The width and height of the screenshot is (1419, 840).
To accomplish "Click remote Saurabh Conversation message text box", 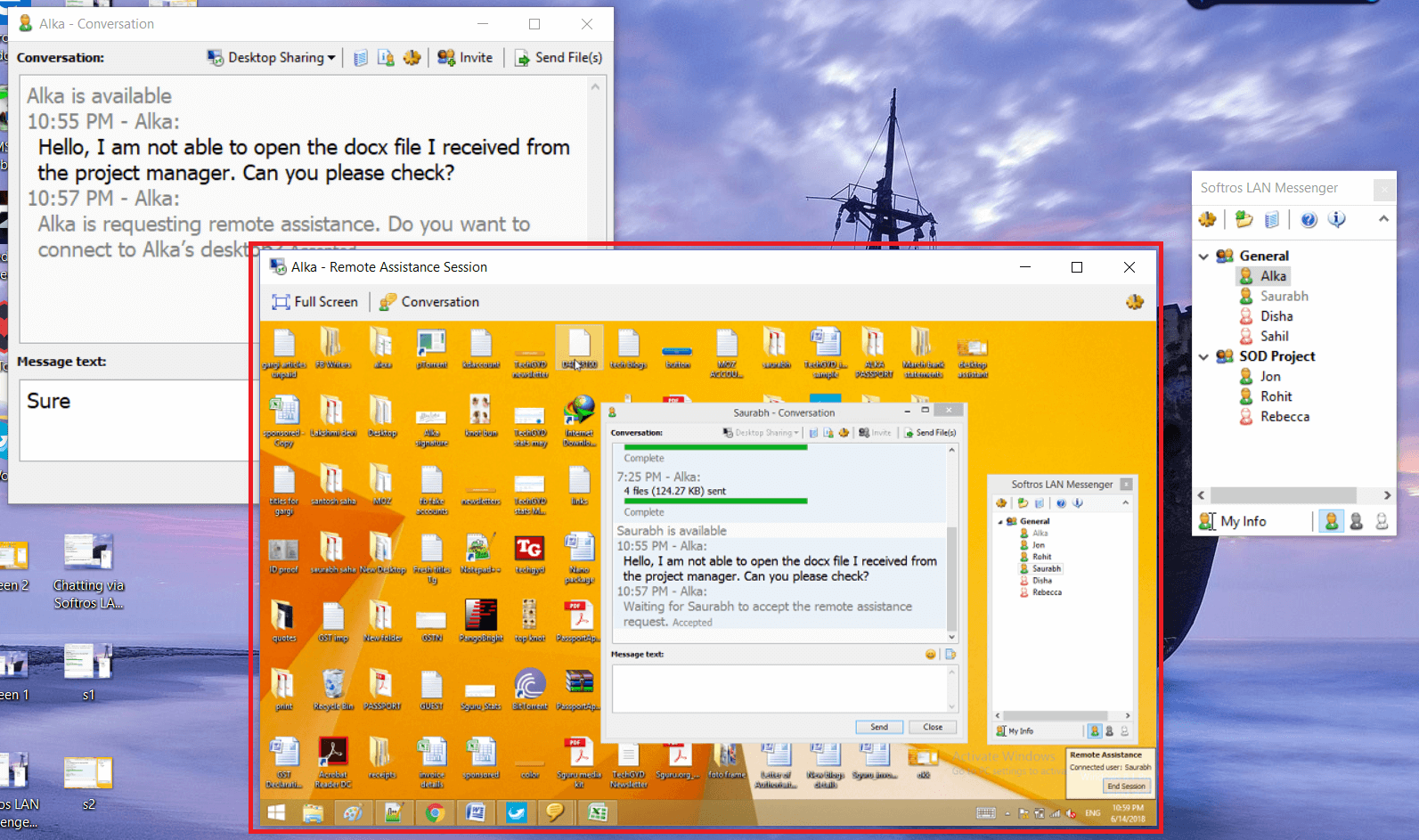I will coord(779,689).
